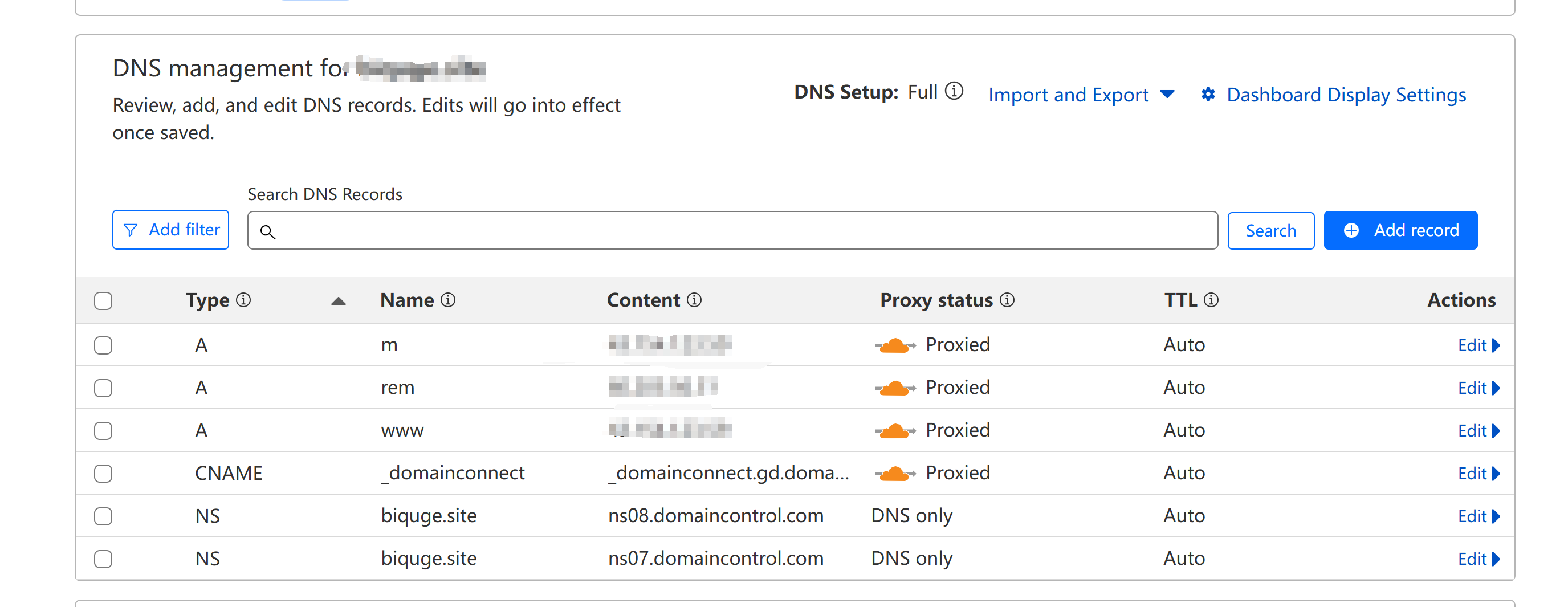The width and height of the screenshot is (1568, 607).
Task: Click the DNS Setup info icon
Action: coord(954,91)
